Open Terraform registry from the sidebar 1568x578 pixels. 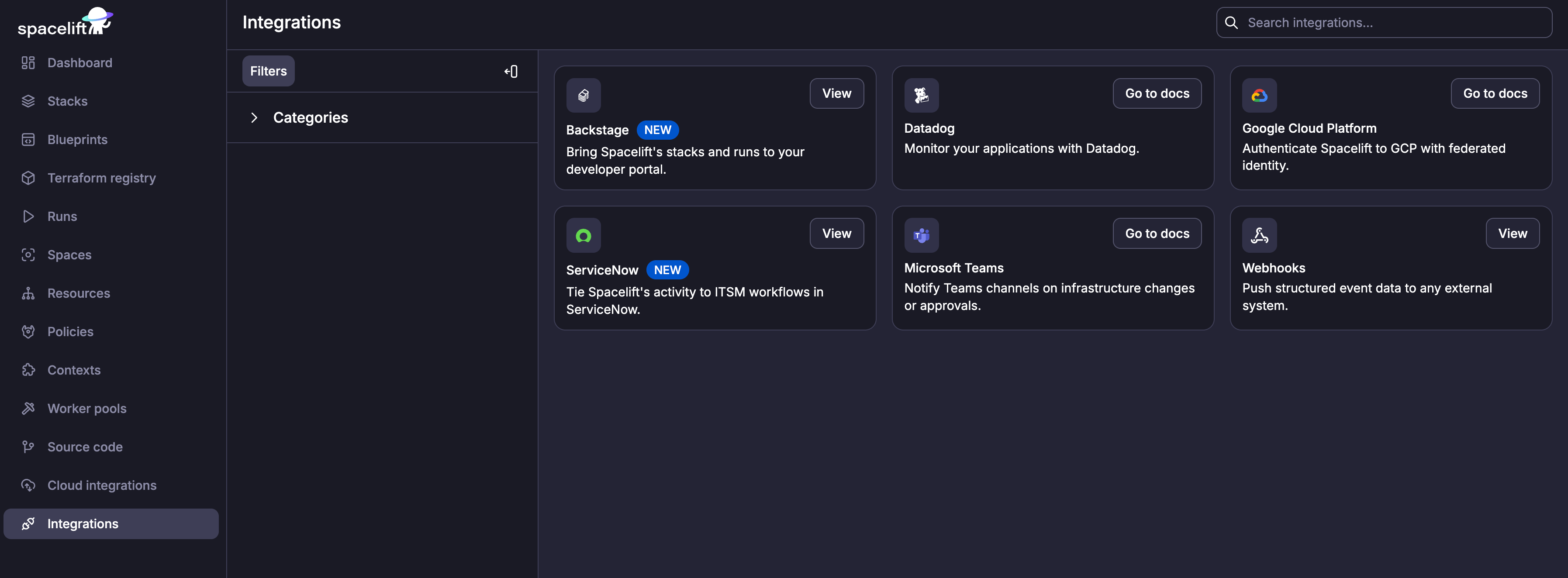101,178
